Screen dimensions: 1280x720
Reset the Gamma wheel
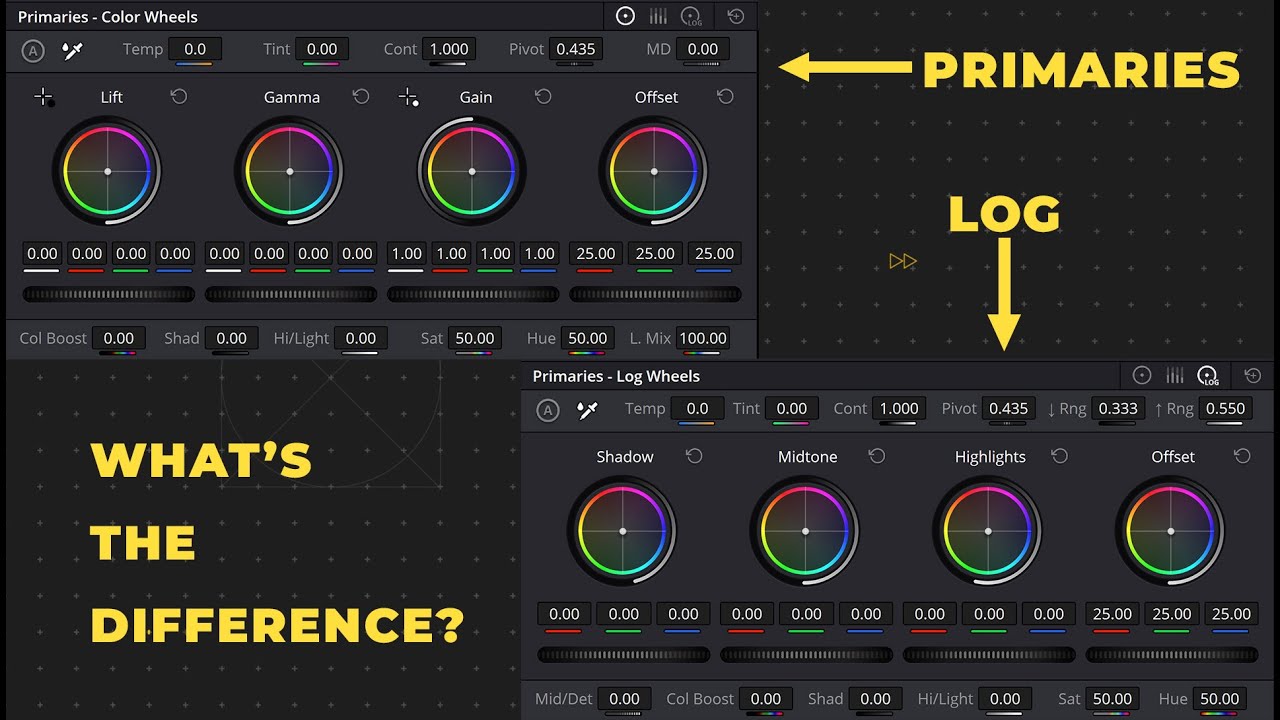point(361,96)
